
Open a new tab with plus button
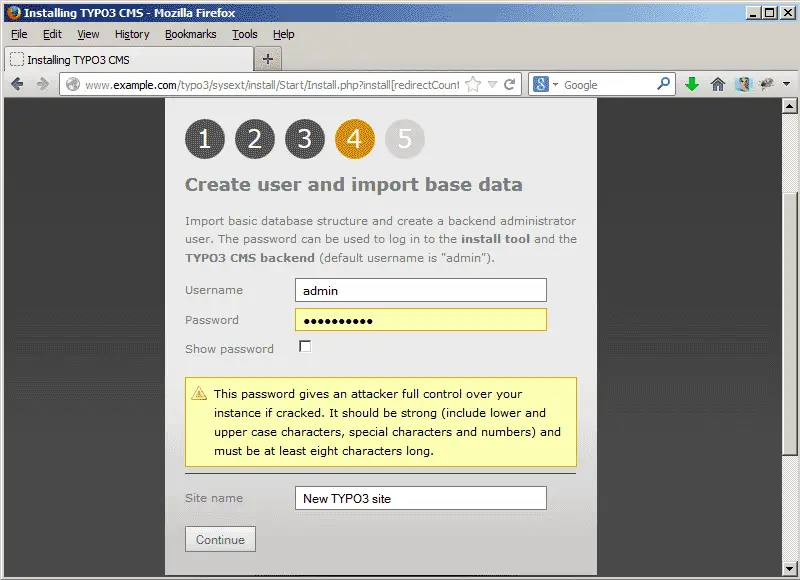(267, 59)
